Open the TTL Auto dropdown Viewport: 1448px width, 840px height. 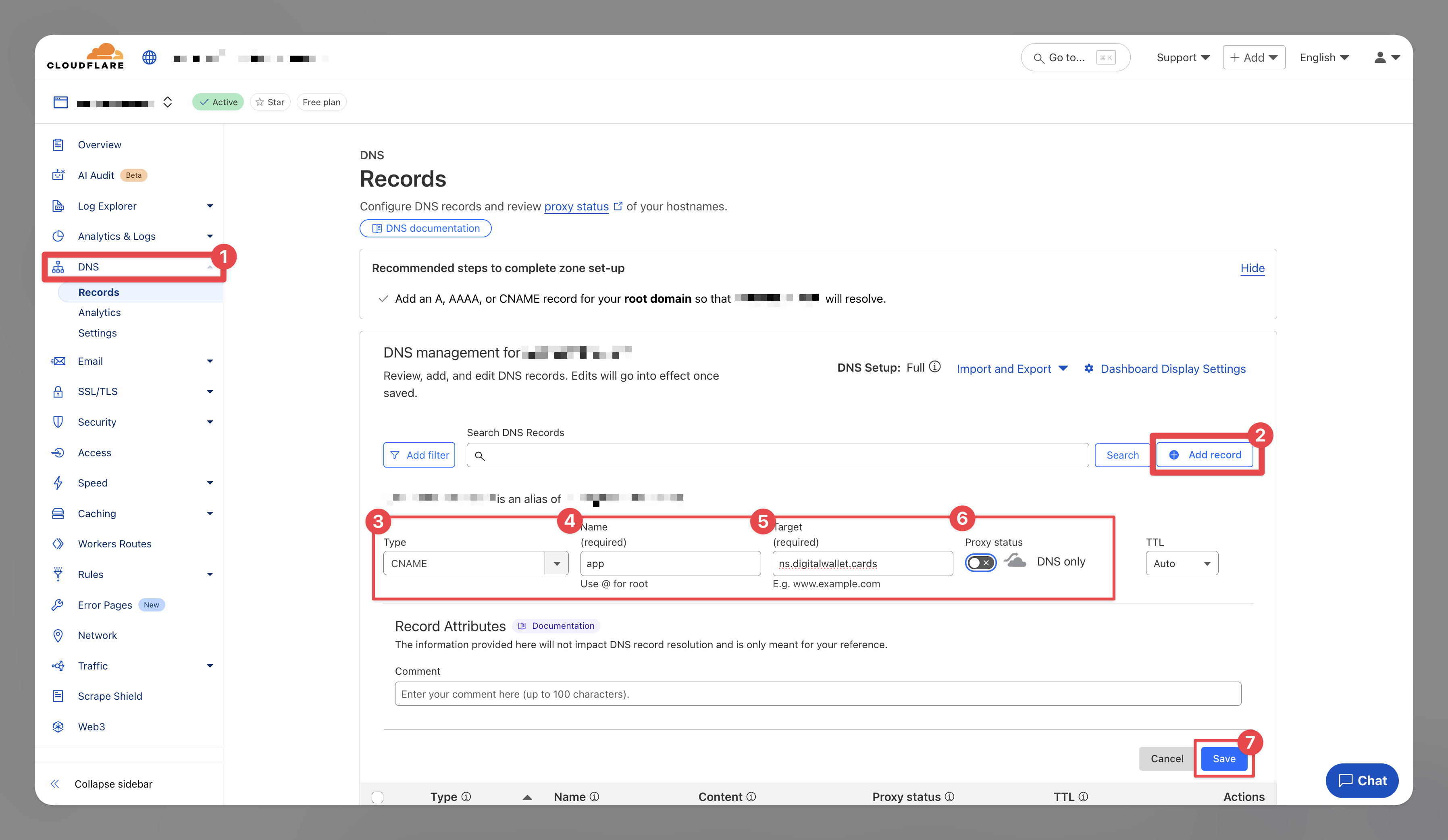(x=1182, y=563)
